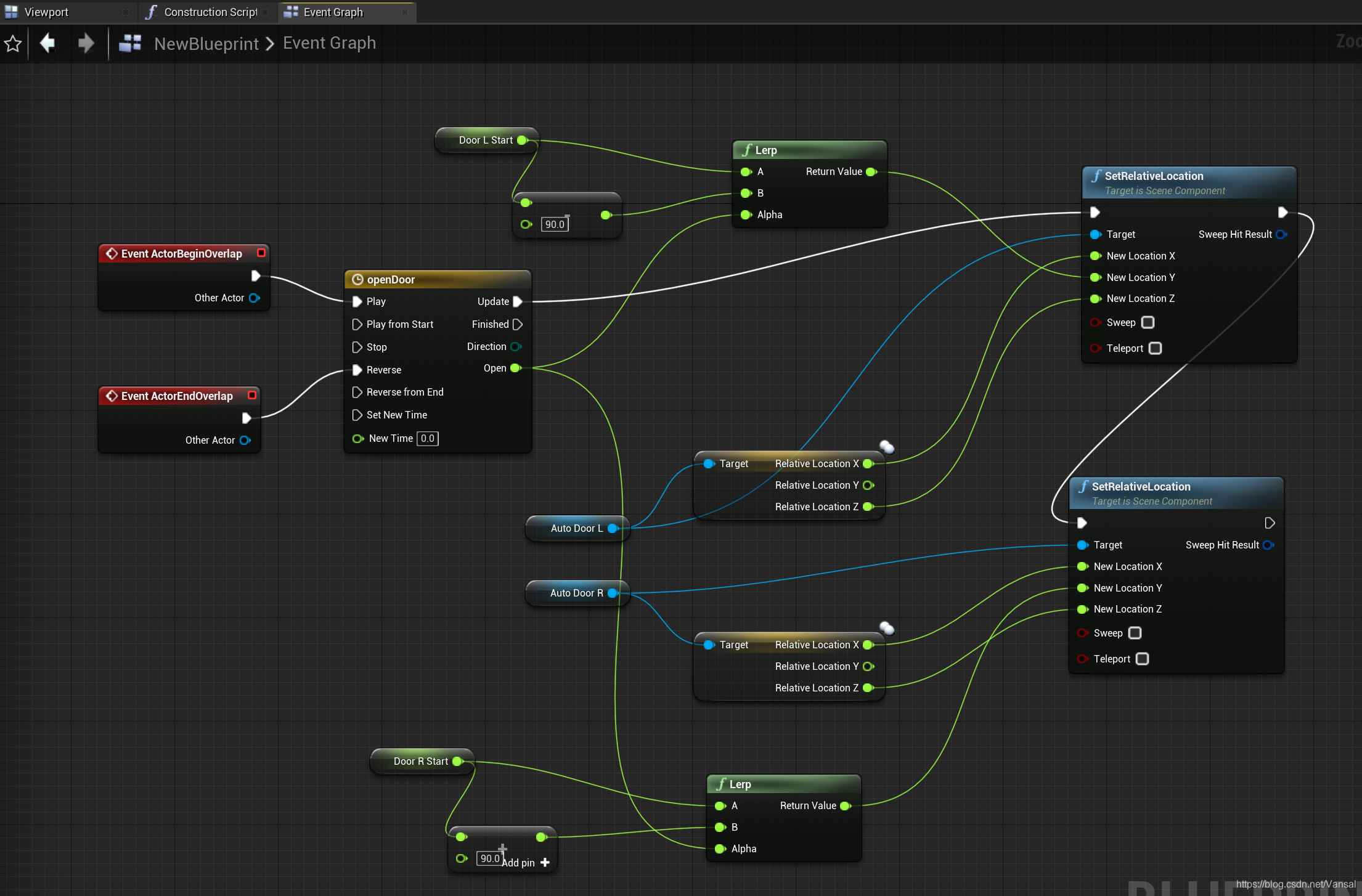The width and height of the screenshot is (1362, 896).
Task: Edit the 90.0 value in upper add node
Action: (555, 224)
